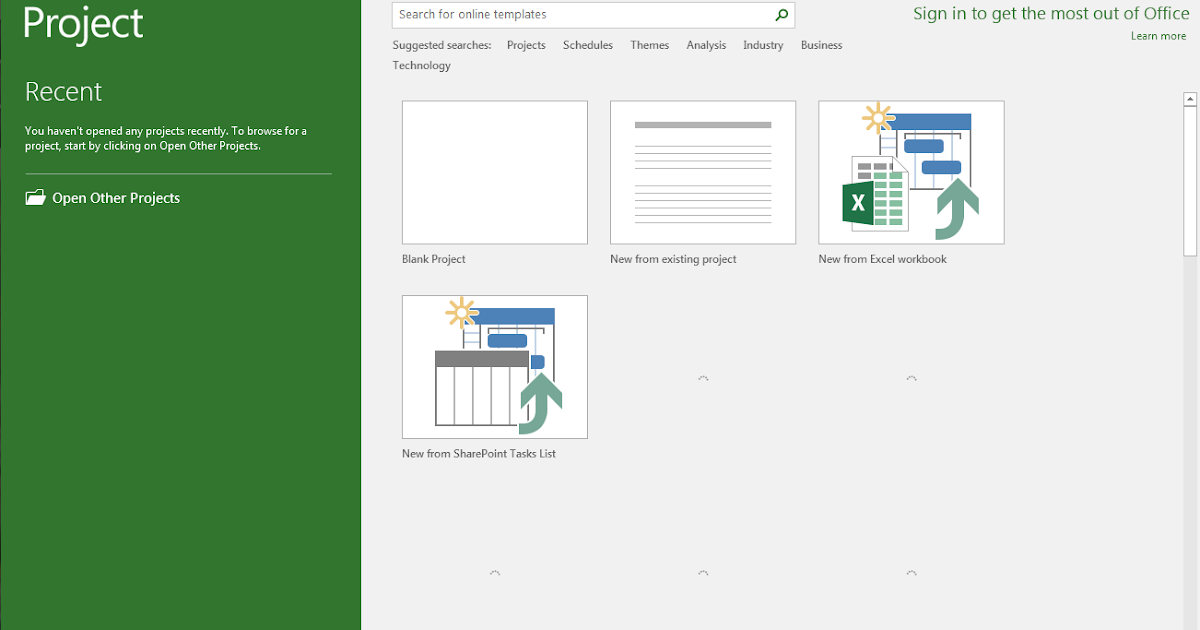Select the Projects suggested search
The height and width of the screenshot is (630, 1200).
(526, 45)
